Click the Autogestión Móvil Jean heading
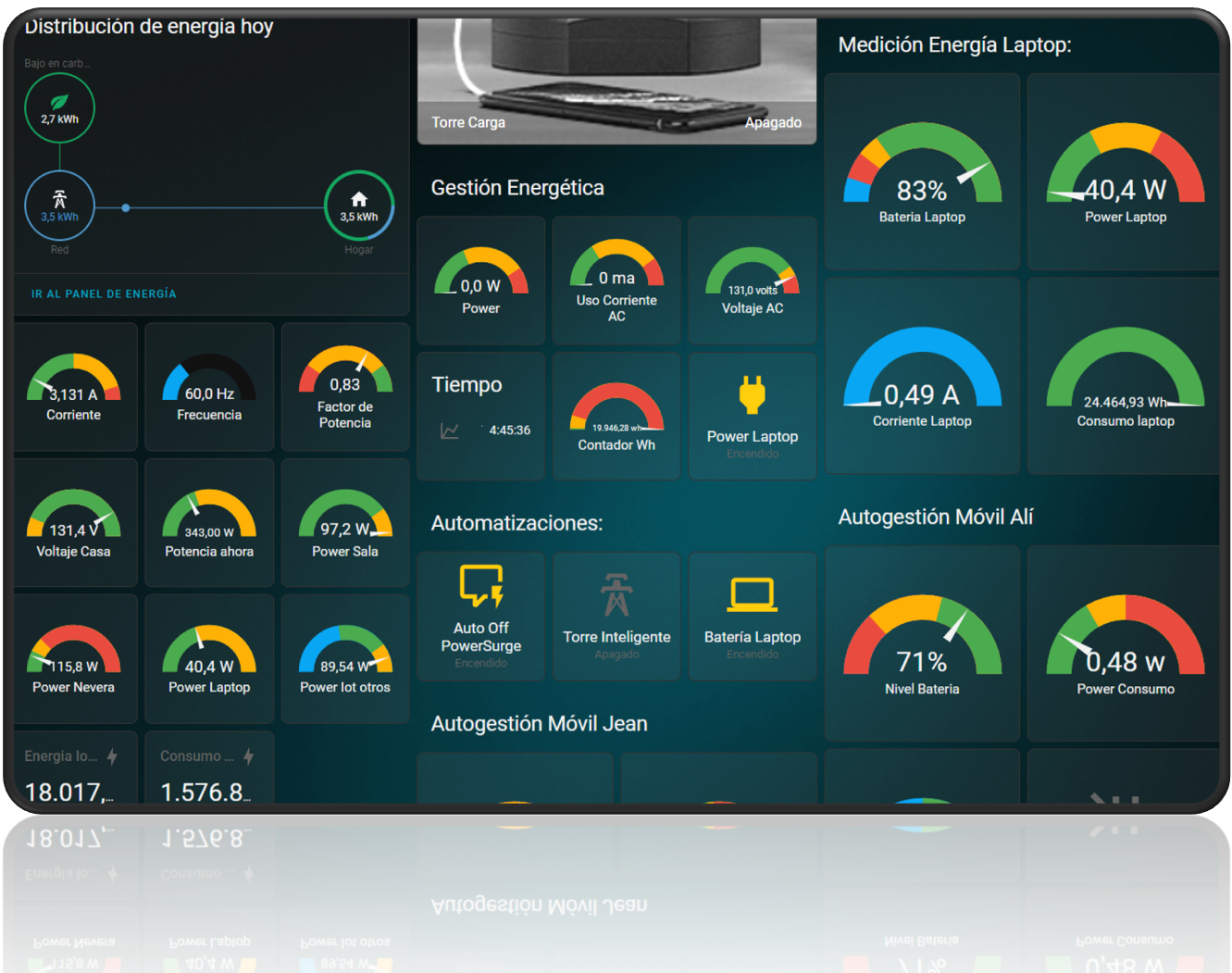 tap(539, 724)
